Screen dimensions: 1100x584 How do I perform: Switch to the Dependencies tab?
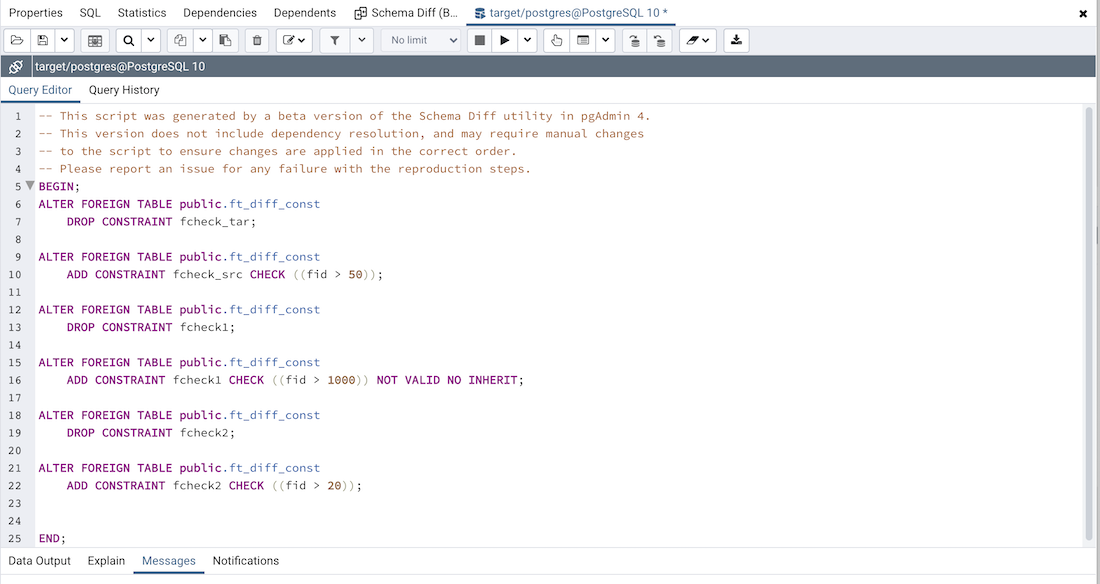220,13
